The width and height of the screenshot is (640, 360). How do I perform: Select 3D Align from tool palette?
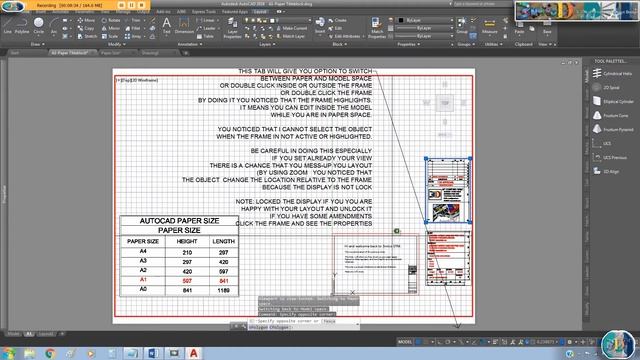[x=606, y=171]
